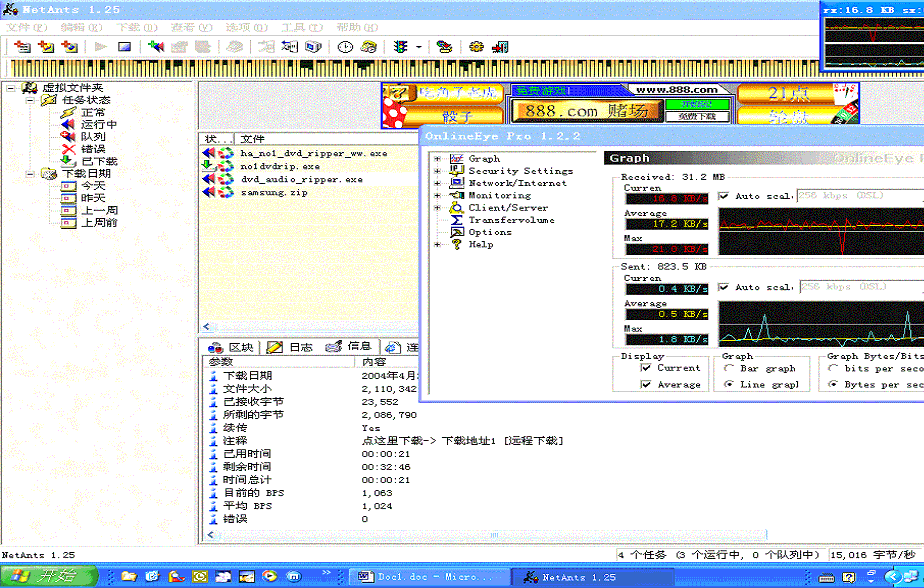
Task: Click the computer monitor toolbar icon
Action: 313,47
